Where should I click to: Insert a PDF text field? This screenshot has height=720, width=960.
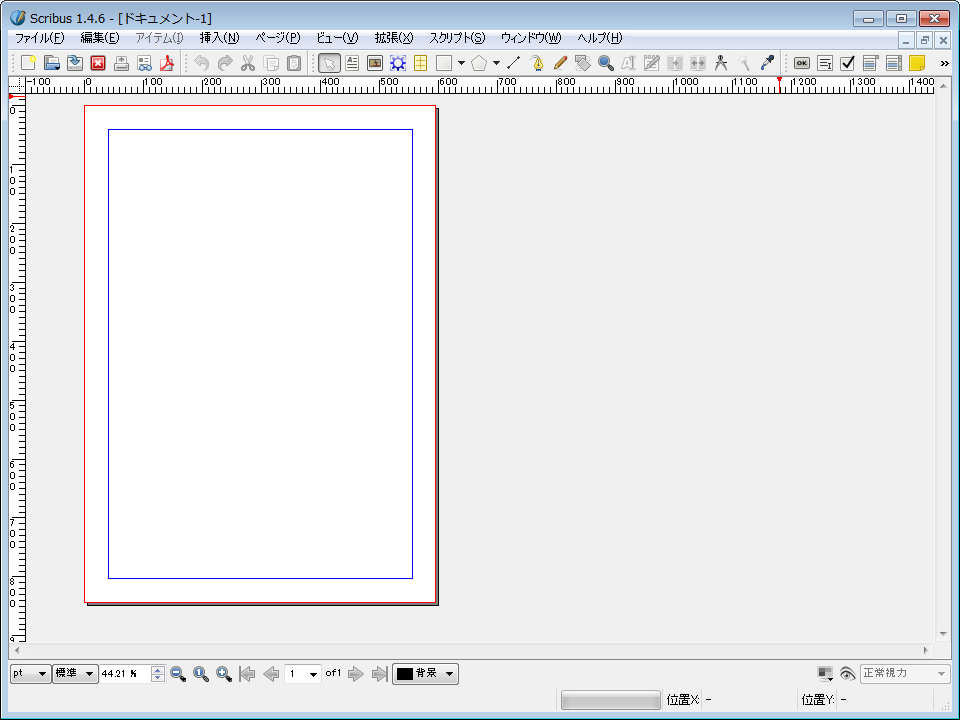click(x=825, y=63)
